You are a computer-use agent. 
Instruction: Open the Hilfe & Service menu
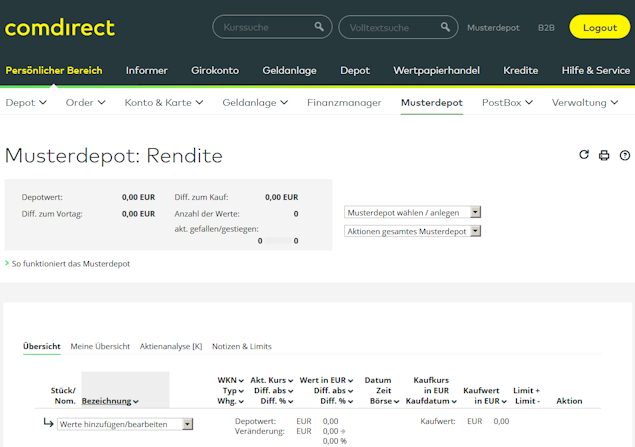tap(596, 70)
